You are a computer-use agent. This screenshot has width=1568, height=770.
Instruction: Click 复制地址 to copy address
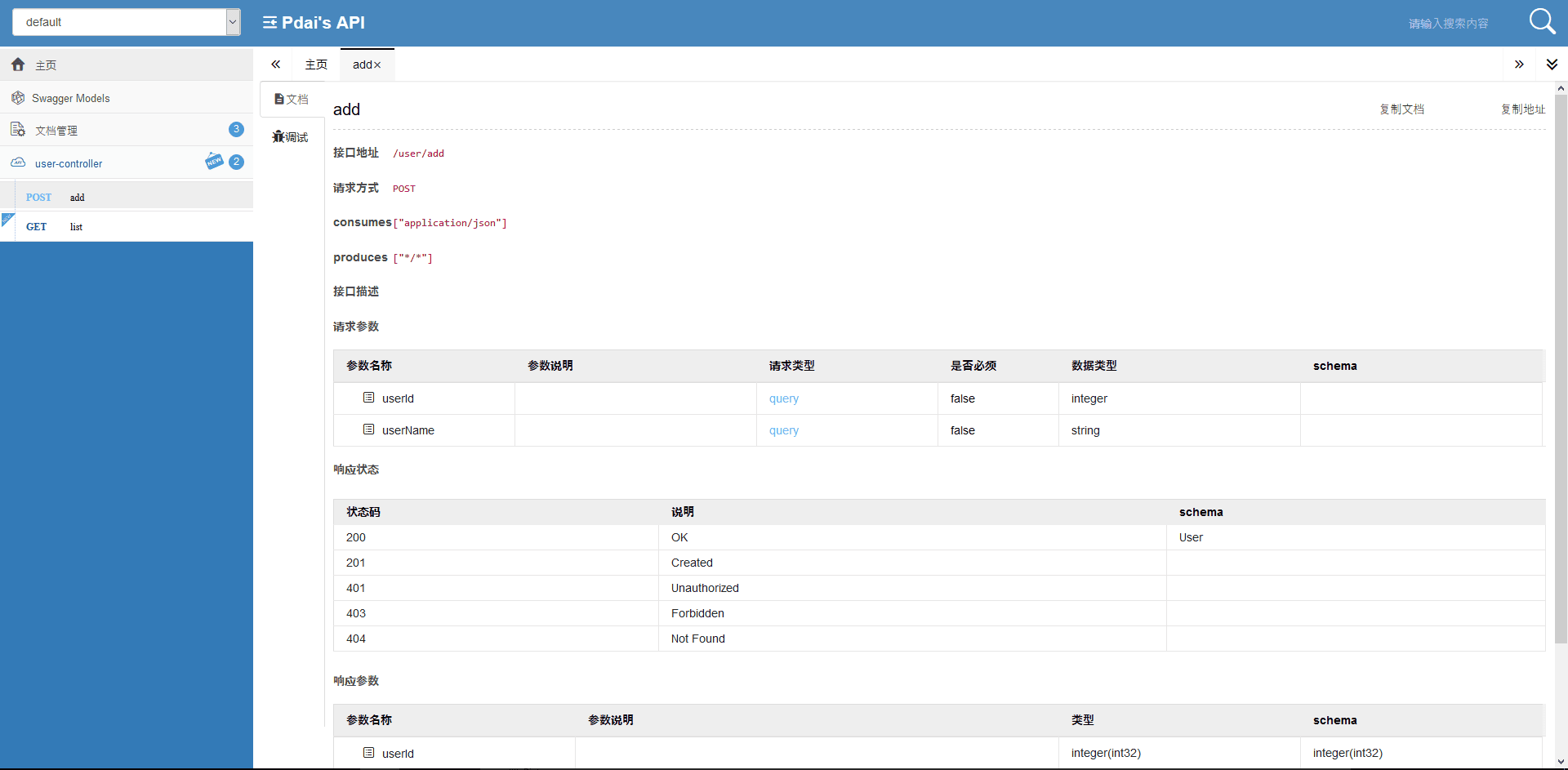(1522, 109)
